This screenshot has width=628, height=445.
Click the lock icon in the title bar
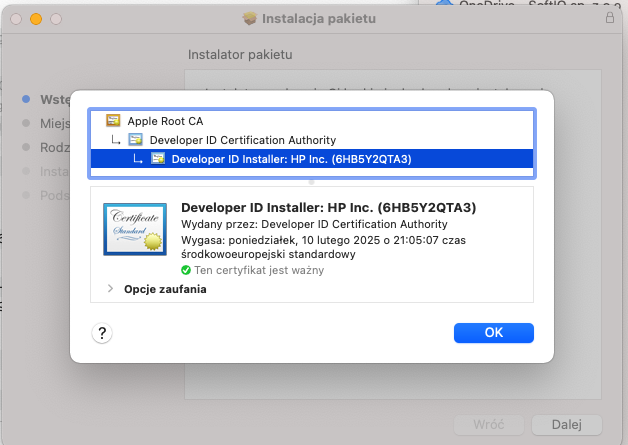pos(610,18)
